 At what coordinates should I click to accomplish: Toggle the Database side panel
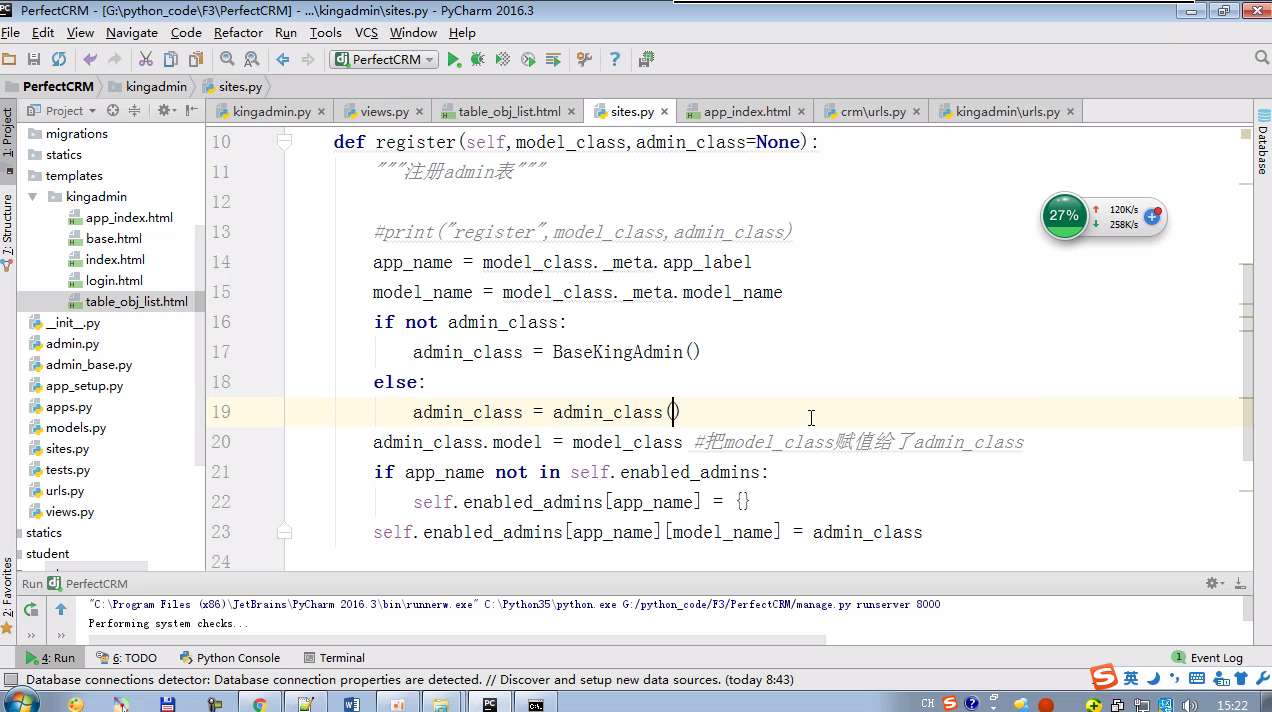[x=1262, y=150]
